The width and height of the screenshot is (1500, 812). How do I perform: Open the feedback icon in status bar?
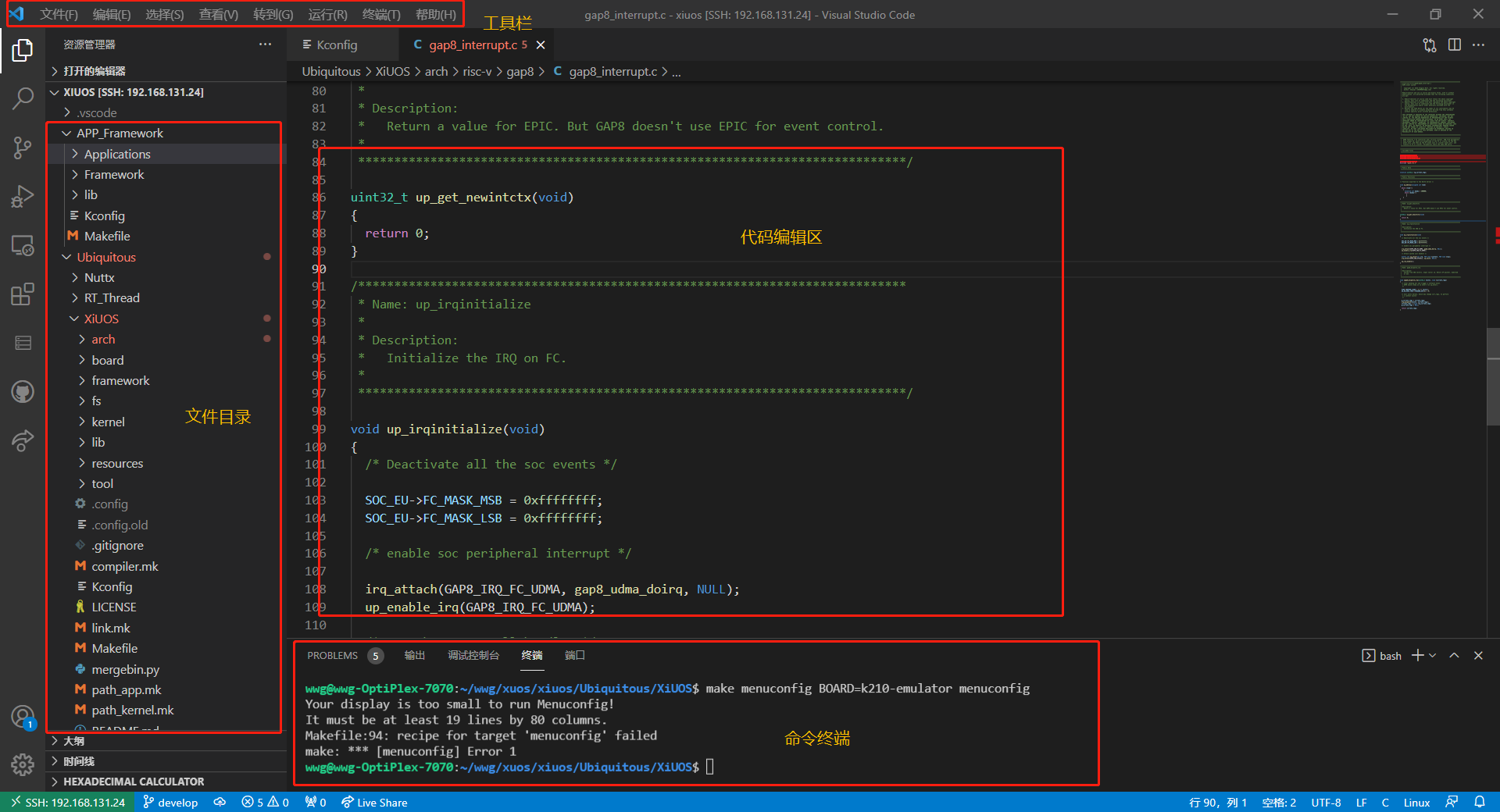pyautogui.click(x=1452, y=803)
